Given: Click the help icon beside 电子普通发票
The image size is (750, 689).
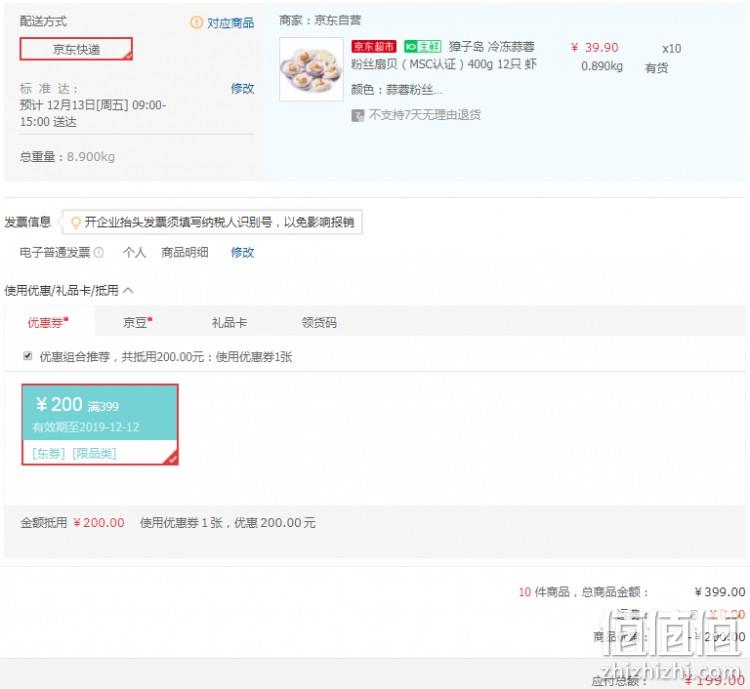Looking at the screenshot, I should click(99, 252).
